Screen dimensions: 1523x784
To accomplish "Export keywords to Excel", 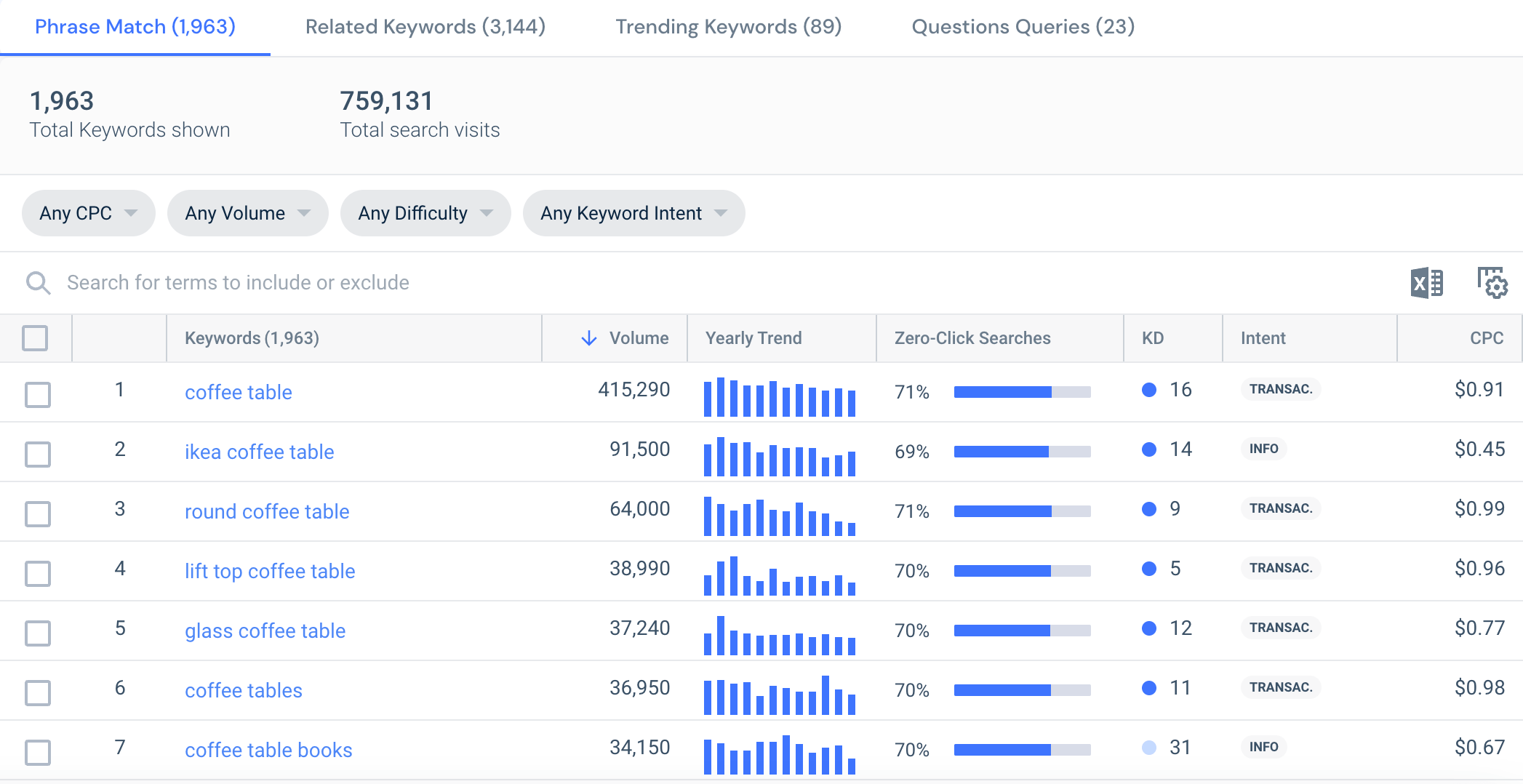I will click(1427, 283).
